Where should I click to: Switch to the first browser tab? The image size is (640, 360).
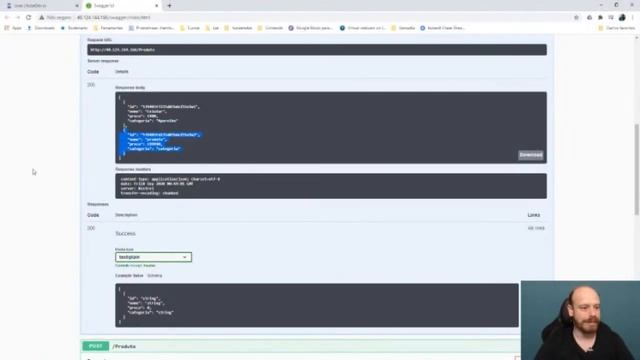[x=41, y=6]
